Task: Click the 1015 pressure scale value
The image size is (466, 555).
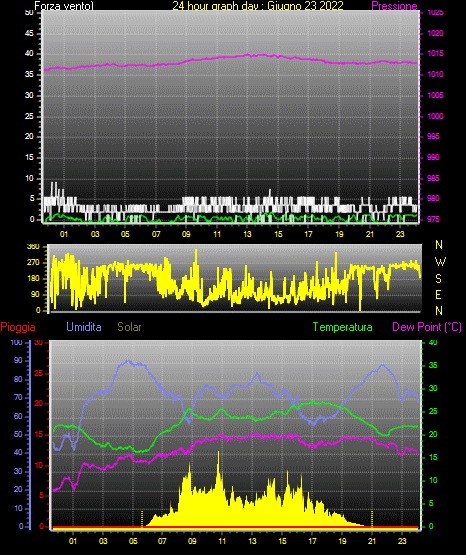Action: click(x=436, y=53)
